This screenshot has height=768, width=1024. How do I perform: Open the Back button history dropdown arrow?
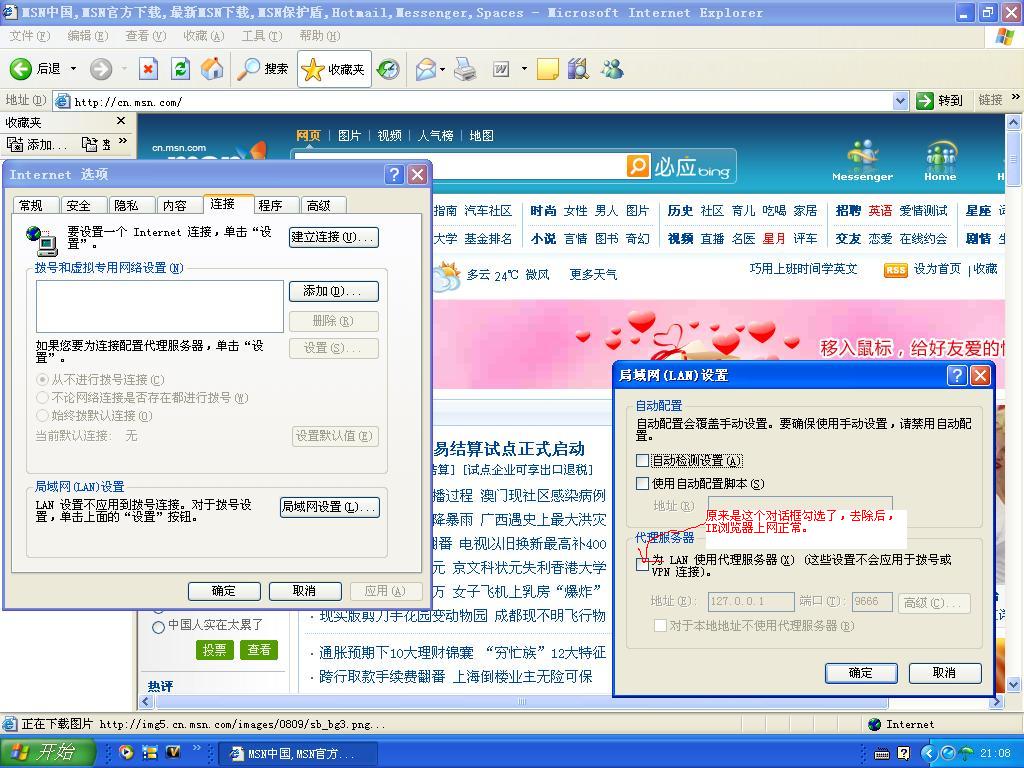click(73, 69)
